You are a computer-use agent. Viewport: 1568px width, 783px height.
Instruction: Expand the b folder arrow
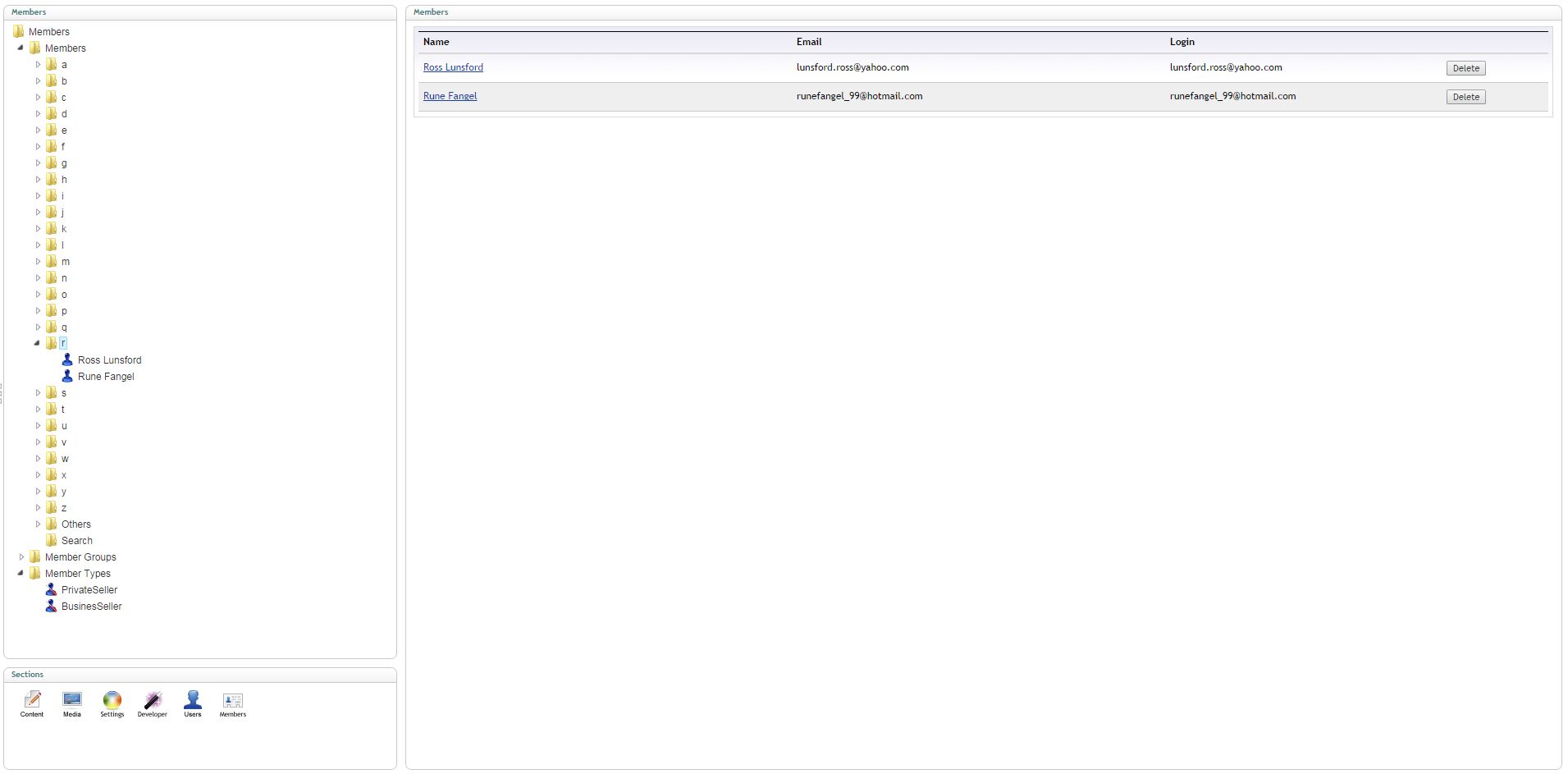(38, 80)
